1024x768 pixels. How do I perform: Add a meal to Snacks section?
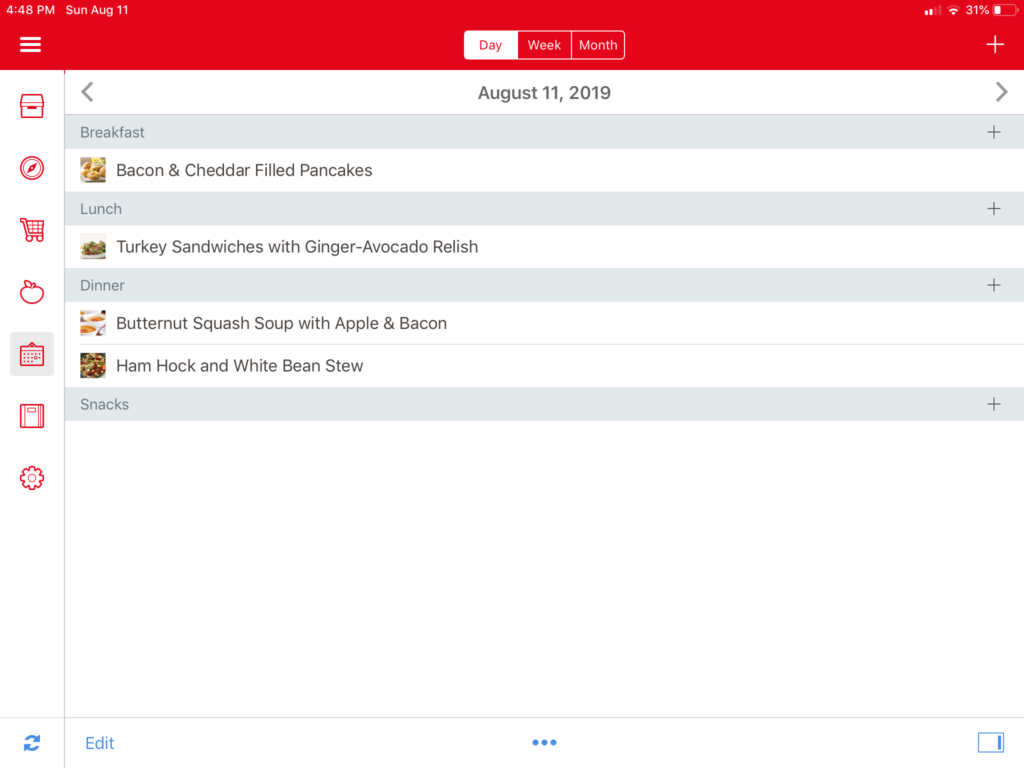point(993,404)
